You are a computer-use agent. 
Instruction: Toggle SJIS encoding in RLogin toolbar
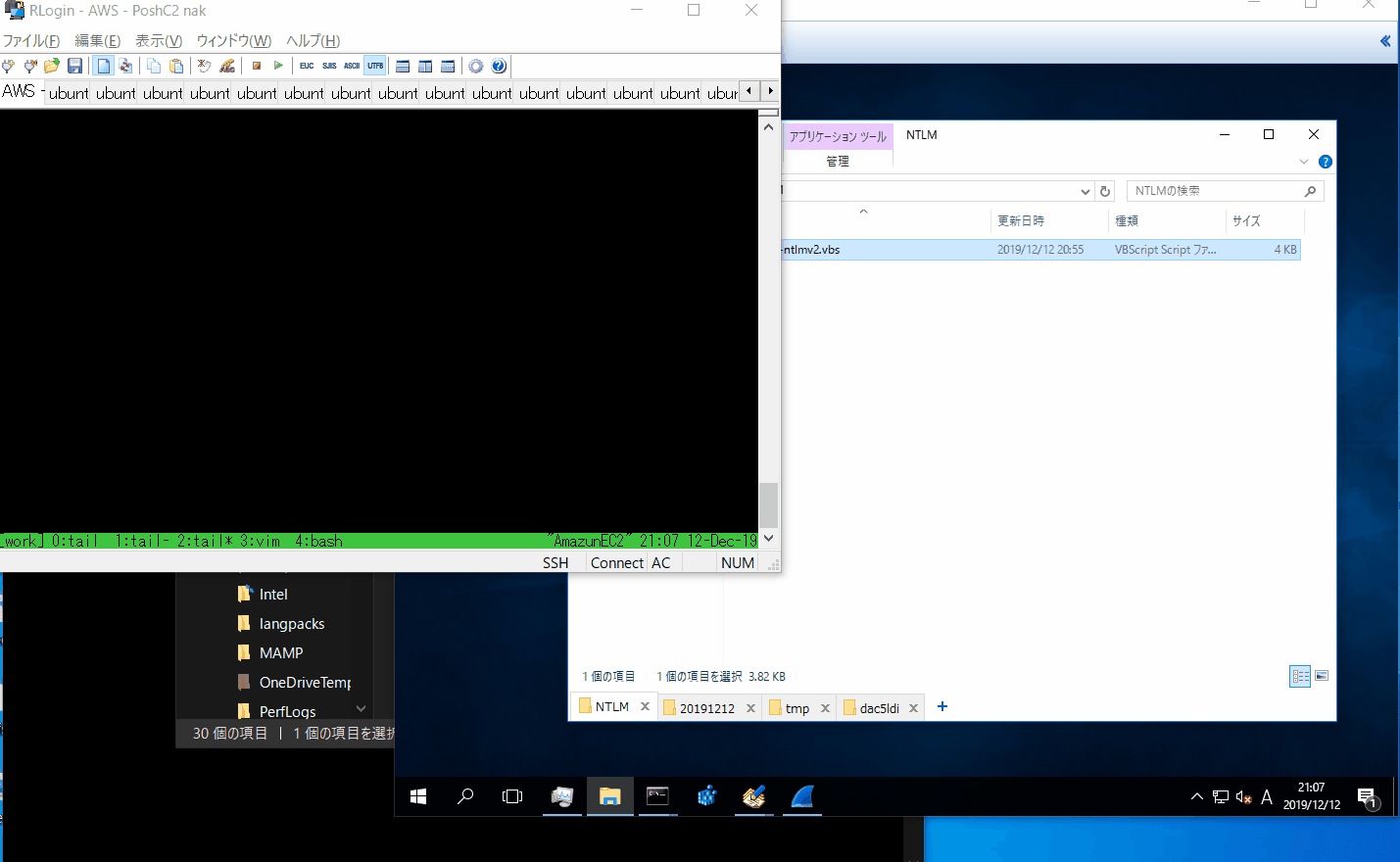pos(329,66)
